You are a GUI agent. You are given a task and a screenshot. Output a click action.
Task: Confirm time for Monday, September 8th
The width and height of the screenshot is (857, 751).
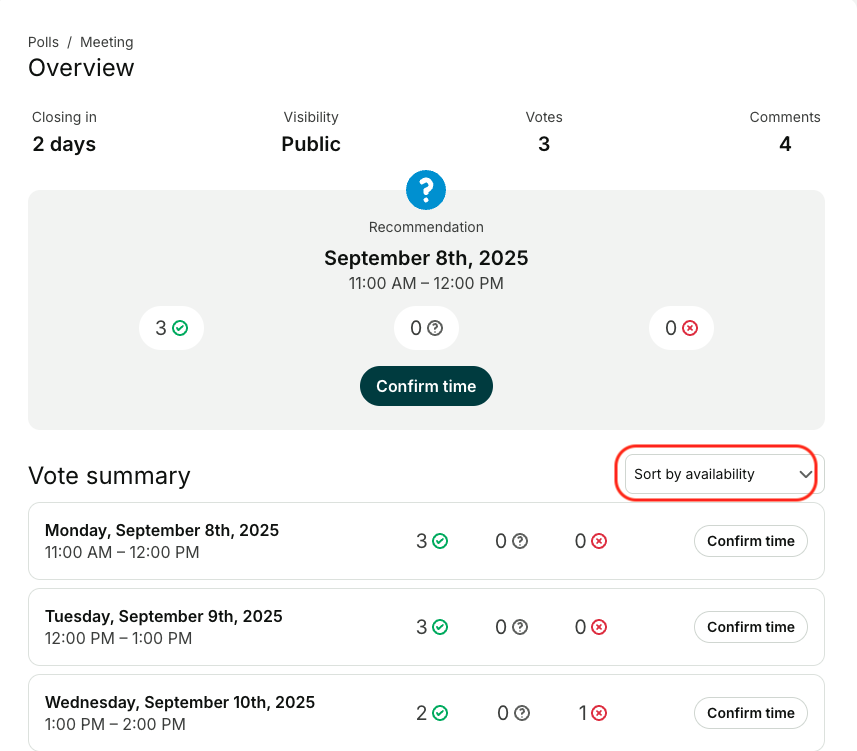[x=750, y=541]
